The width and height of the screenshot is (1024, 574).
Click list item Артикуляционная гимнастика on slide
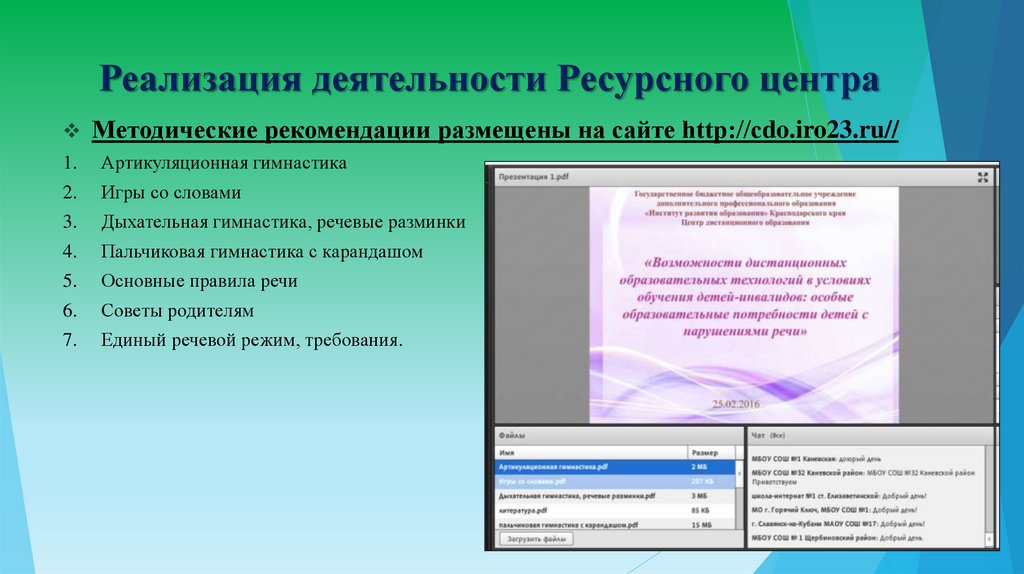pyautogui.click(x=223, y=163)
